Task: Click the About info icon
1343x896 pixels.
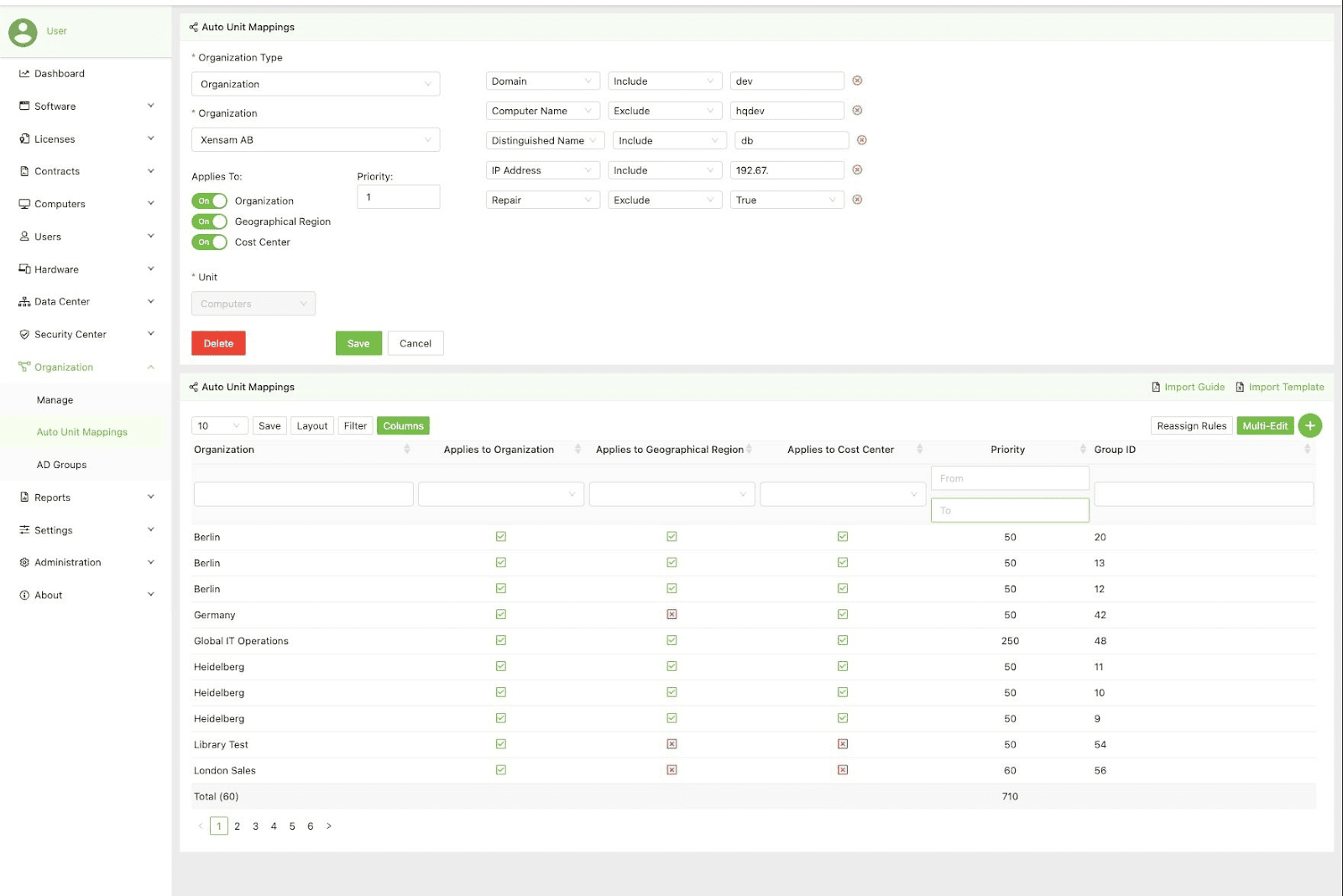Action: 24,595
